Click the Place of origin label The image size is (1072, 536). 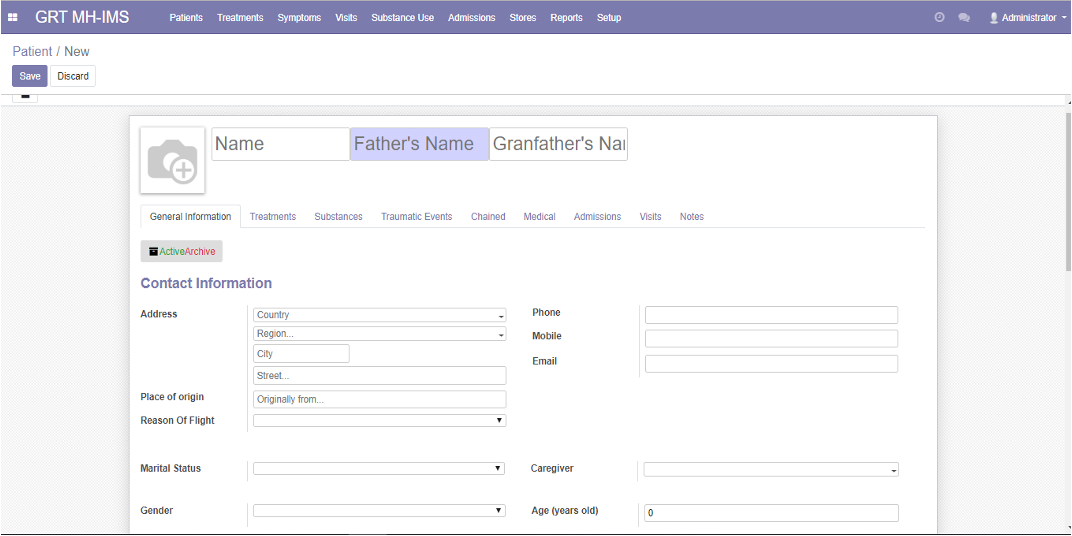tap(172, 397)
